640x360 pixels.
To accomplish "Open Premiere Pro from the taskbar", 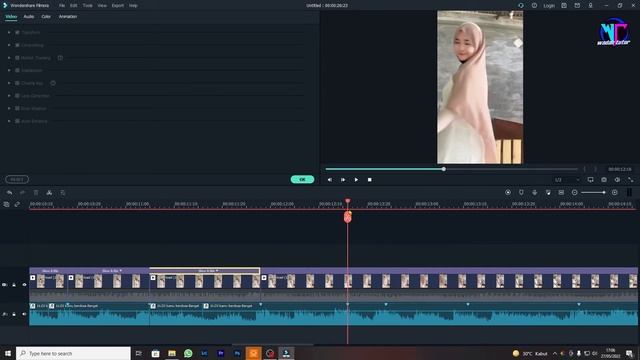I will (x=221, y=353).
